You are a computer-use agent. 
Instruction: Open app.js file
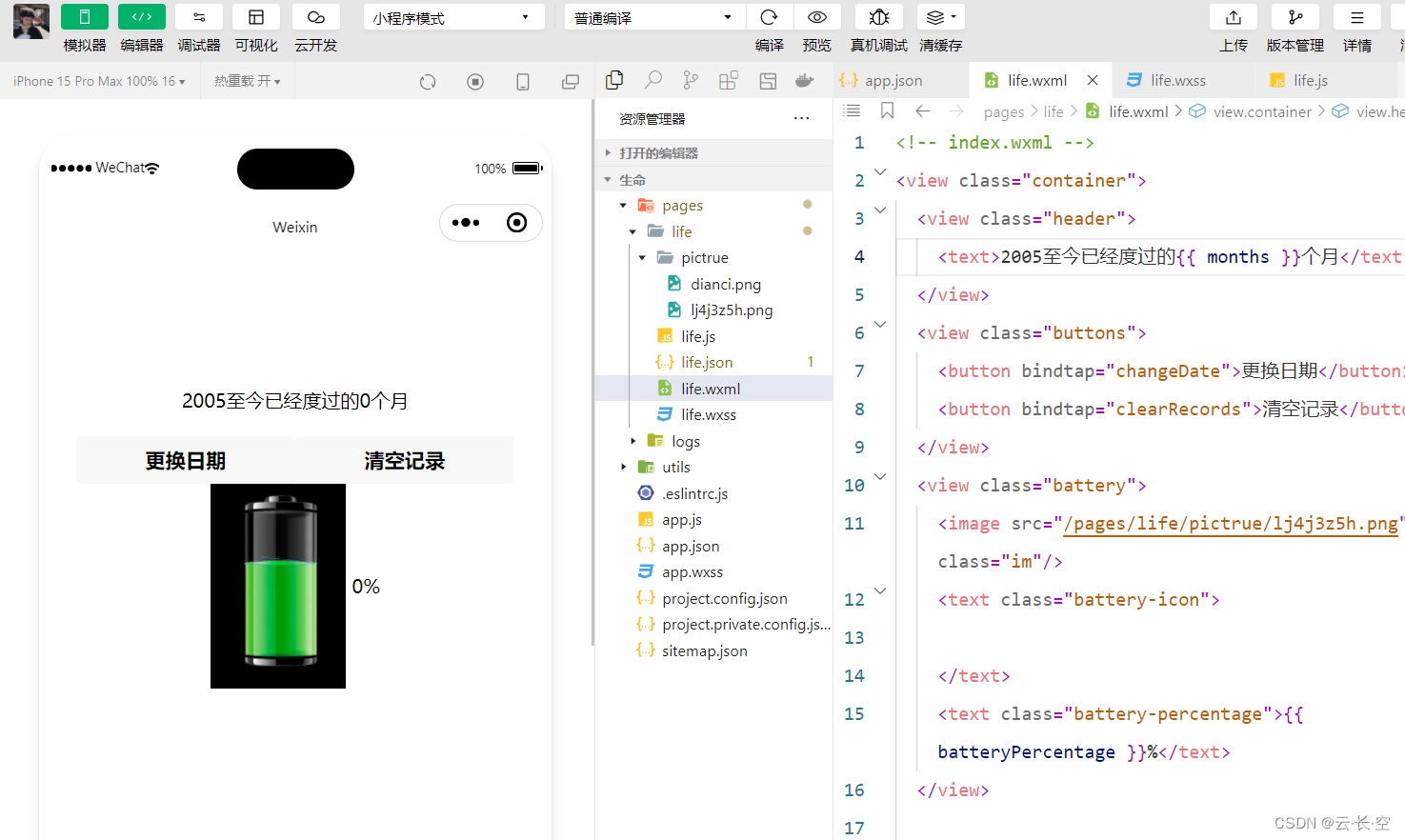pos(714,519)
